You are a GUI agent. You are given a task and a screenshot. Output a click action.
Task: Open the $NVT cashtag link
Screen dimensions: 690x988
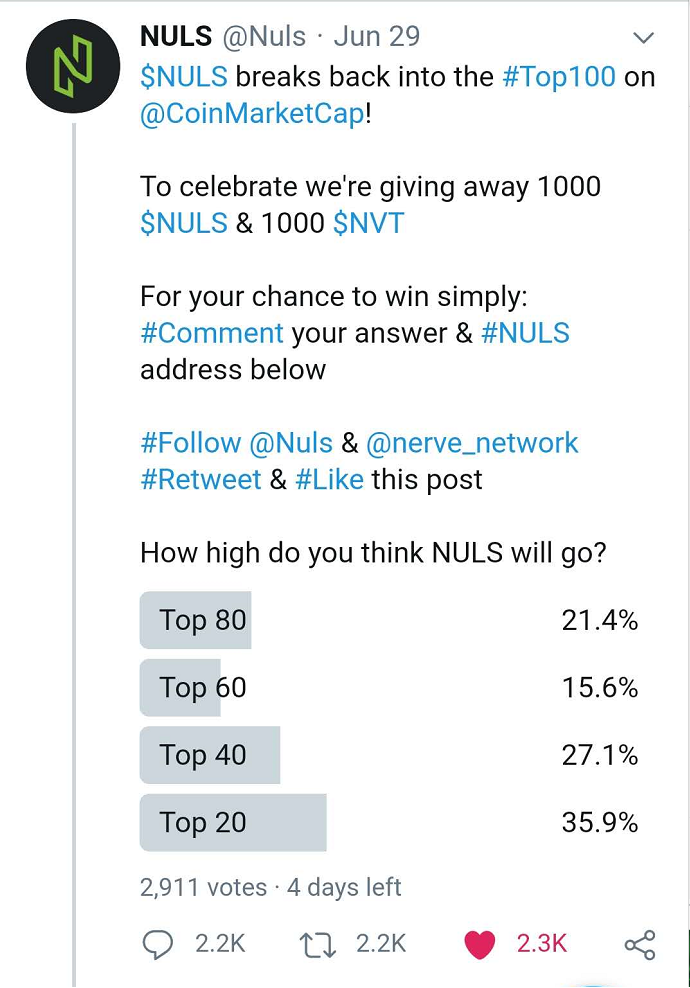369,223
